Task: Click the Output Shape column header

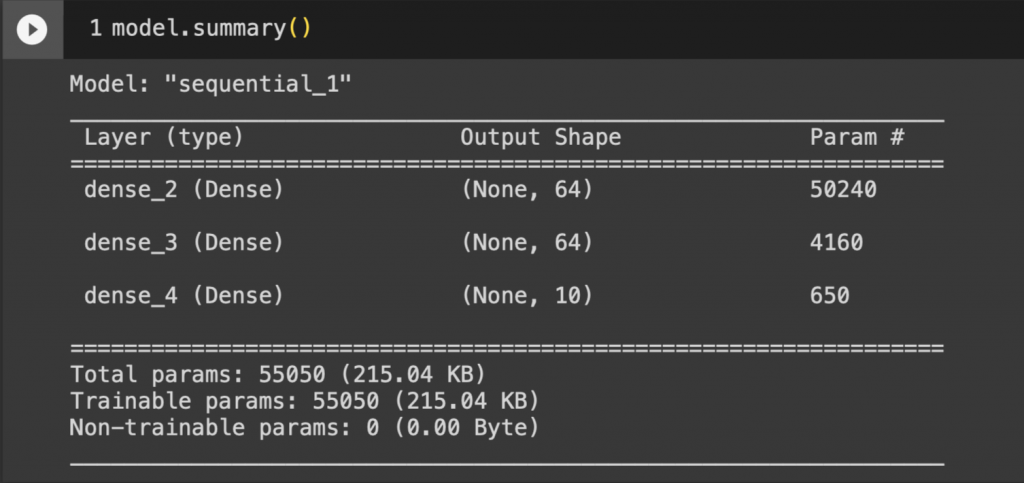Action: [x=541, y=137]
